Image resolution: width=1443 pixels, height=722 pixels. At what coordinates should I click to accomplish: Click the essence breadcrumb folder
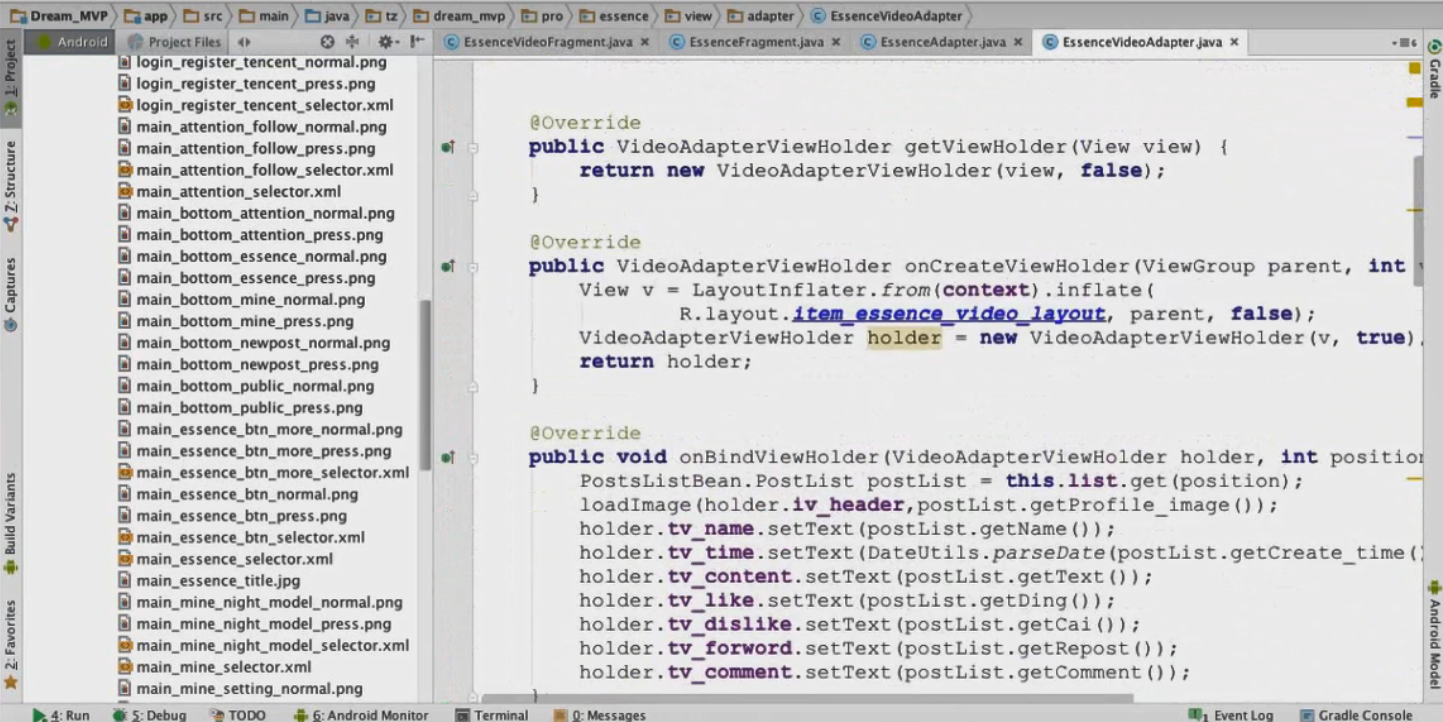click(615, 15)
